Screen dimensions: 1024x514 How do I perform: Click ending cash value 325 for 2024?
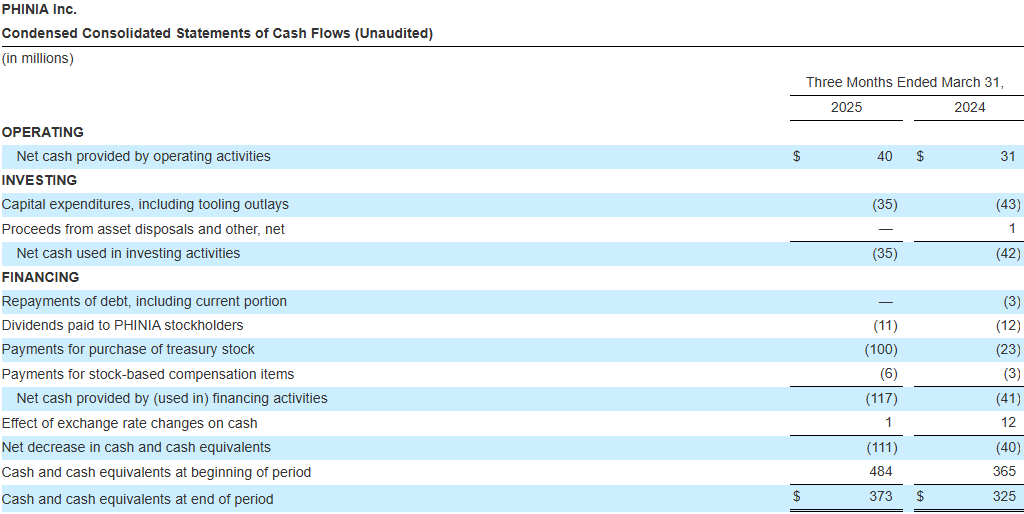point(1004,496)
